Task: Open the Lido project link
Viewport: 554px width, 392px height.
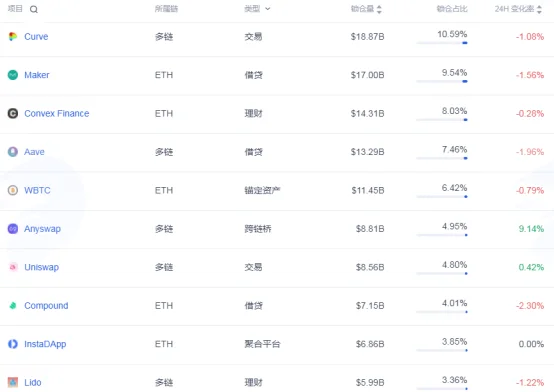Action: click(33, 382)
